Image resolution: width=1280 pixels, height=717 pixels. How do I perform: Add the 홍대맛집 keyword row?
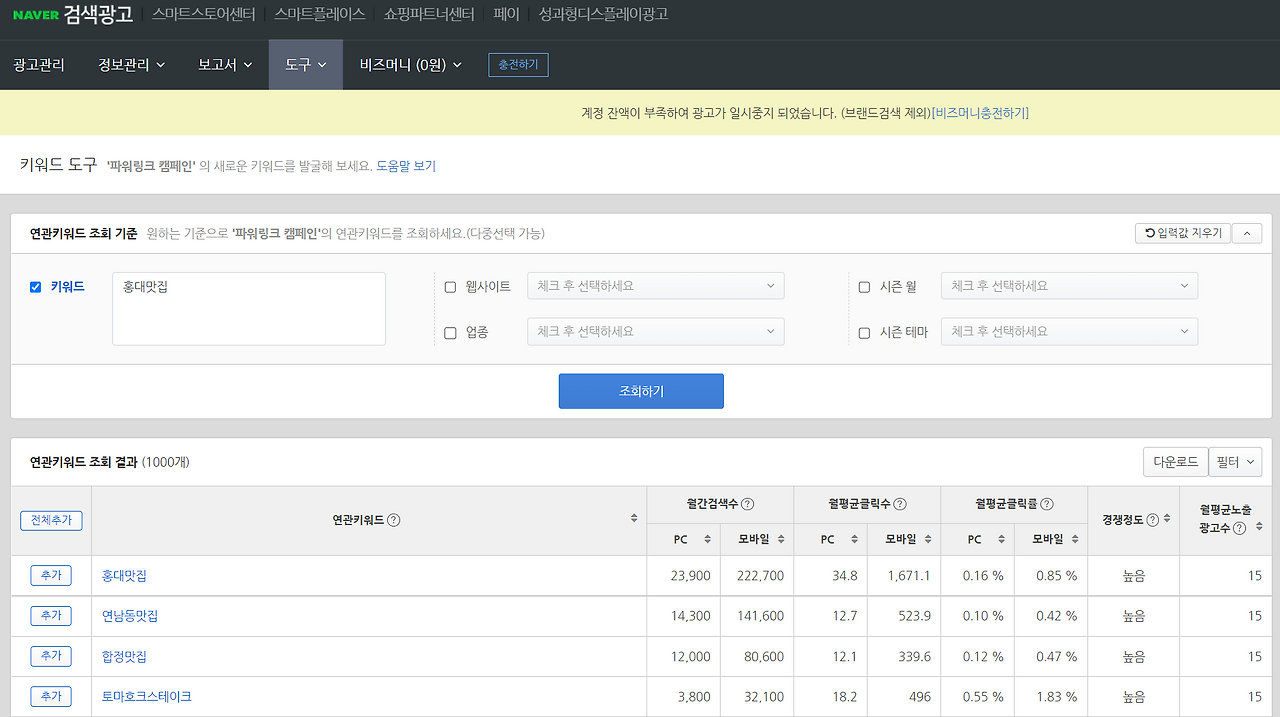click(51, 575)
